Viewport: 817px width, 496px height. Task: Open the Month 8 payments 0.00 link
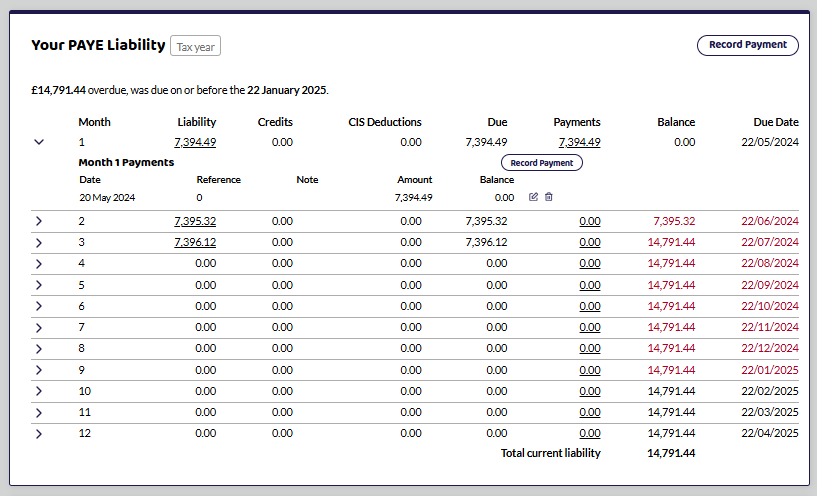point(590,348)
